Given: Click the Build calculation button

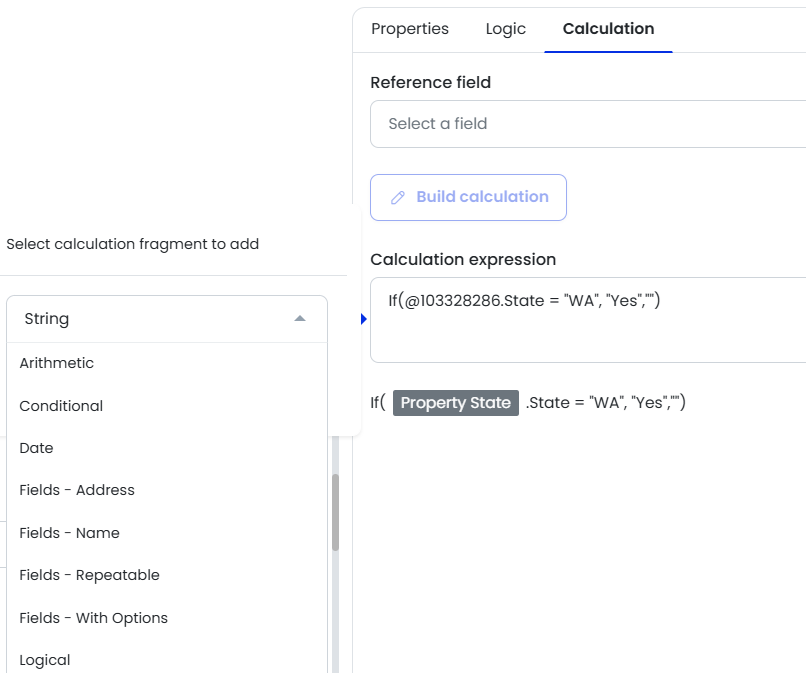Looking at the screenshot, I should pyautogui.click(x=468, y=197).
